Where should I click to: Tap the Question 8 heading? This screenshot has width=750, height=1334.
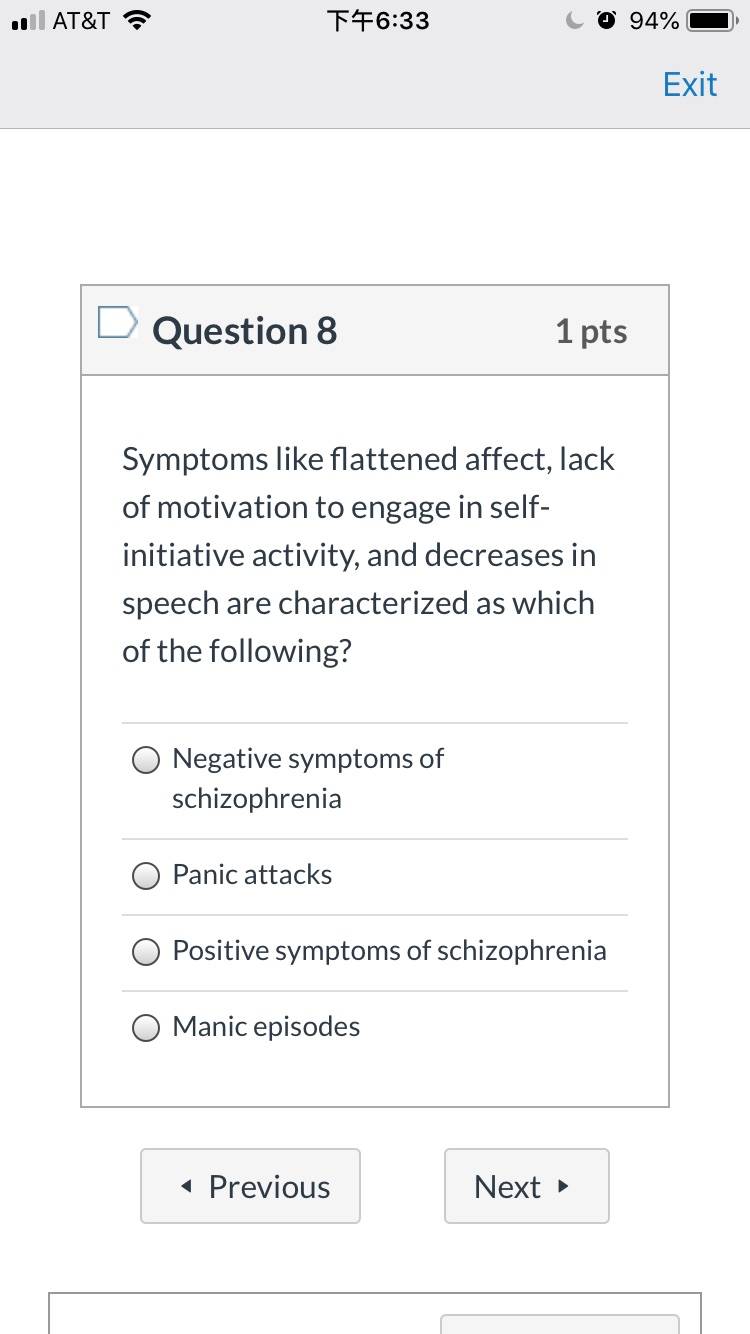(x=245, y=331)
